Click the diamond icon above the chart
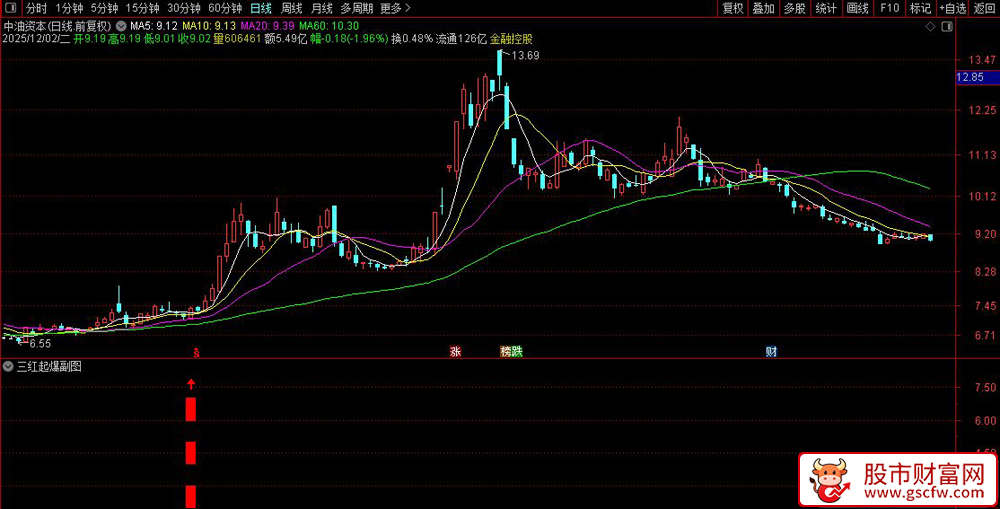 pos(930,26)
